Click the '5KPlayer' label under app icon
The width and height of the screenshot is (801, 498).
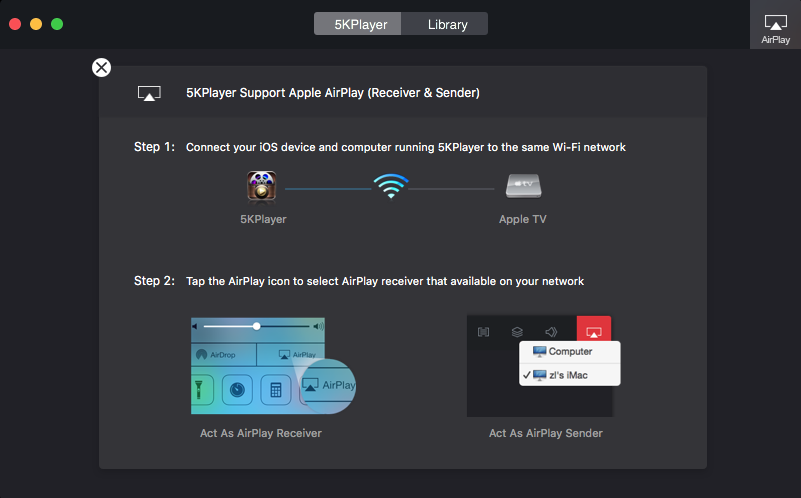263,219
